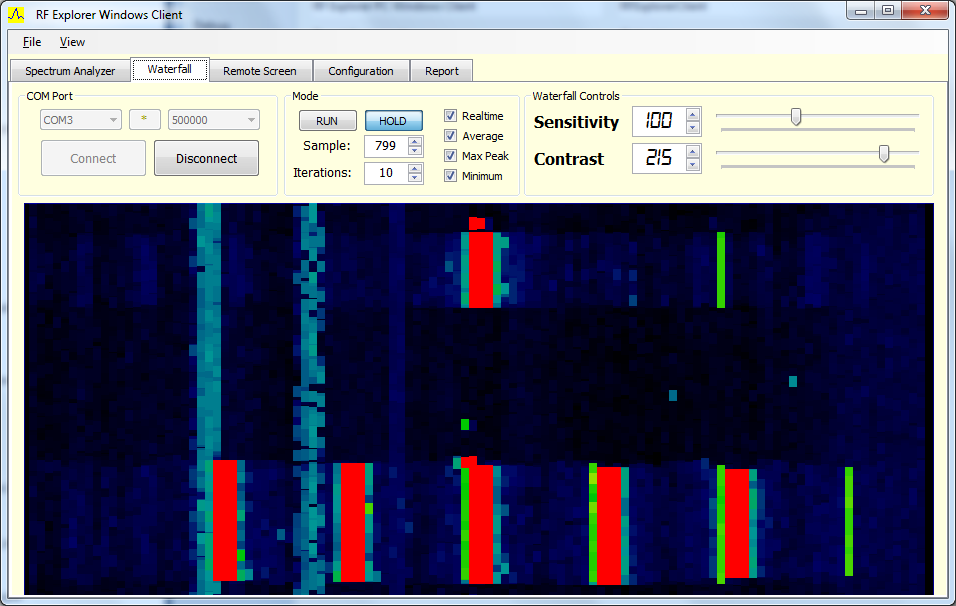Go to the Remote Screen tab
The height and width of the screenshot is (606, 956).
click(260, 71)
